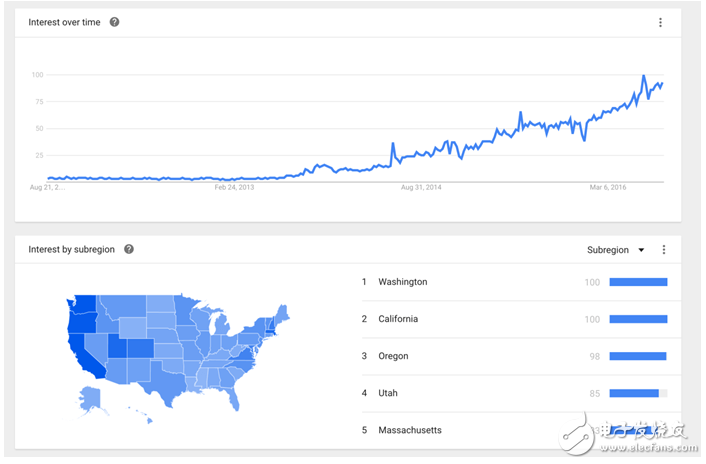The width and height of the screenshot is (706, 464).
Task: Open three-dot menu of subregion card
Action: coord(664,250)
